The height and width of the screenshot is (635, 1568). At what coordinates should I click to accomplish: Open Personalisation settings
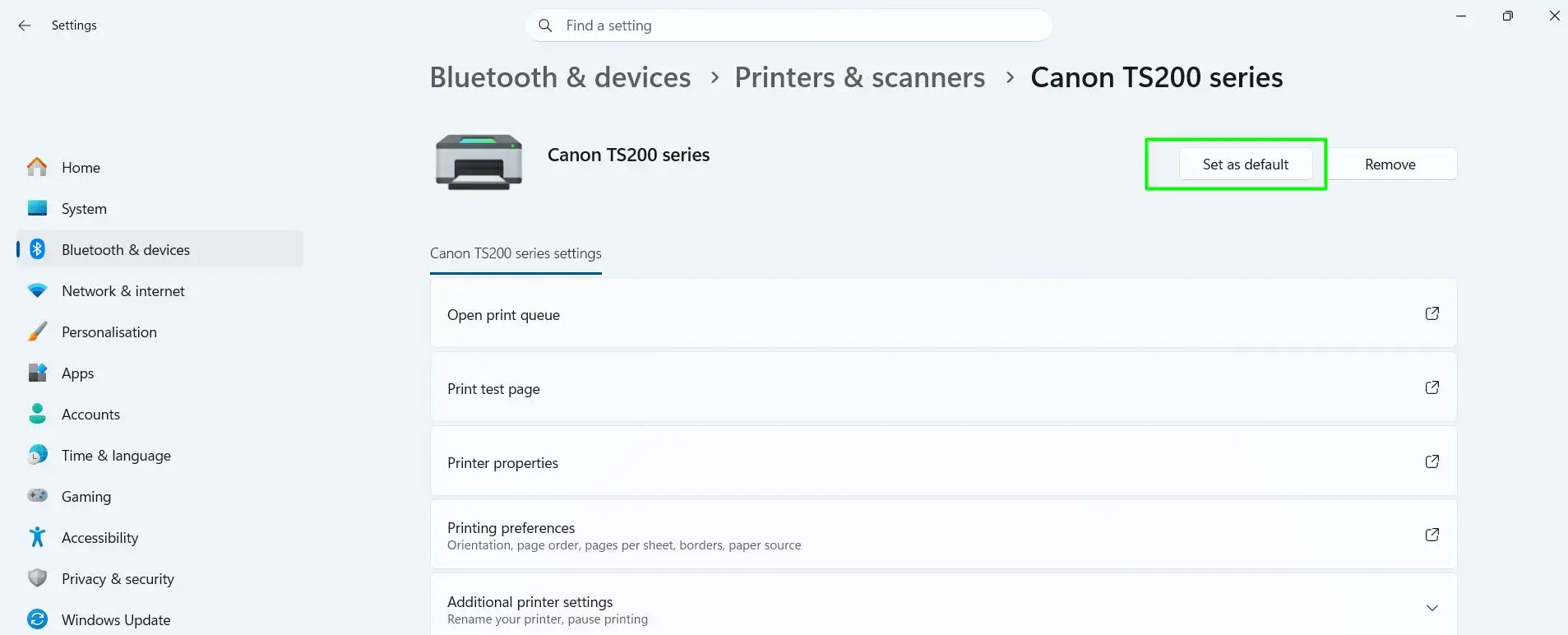coord(160,331)
